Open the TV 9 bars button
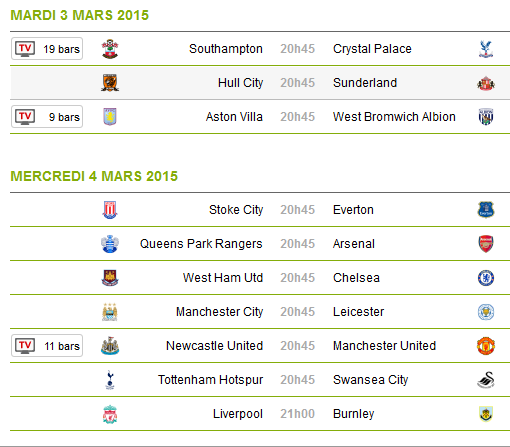The height and width of the screenshot is (447, 510). click(47, 117)
